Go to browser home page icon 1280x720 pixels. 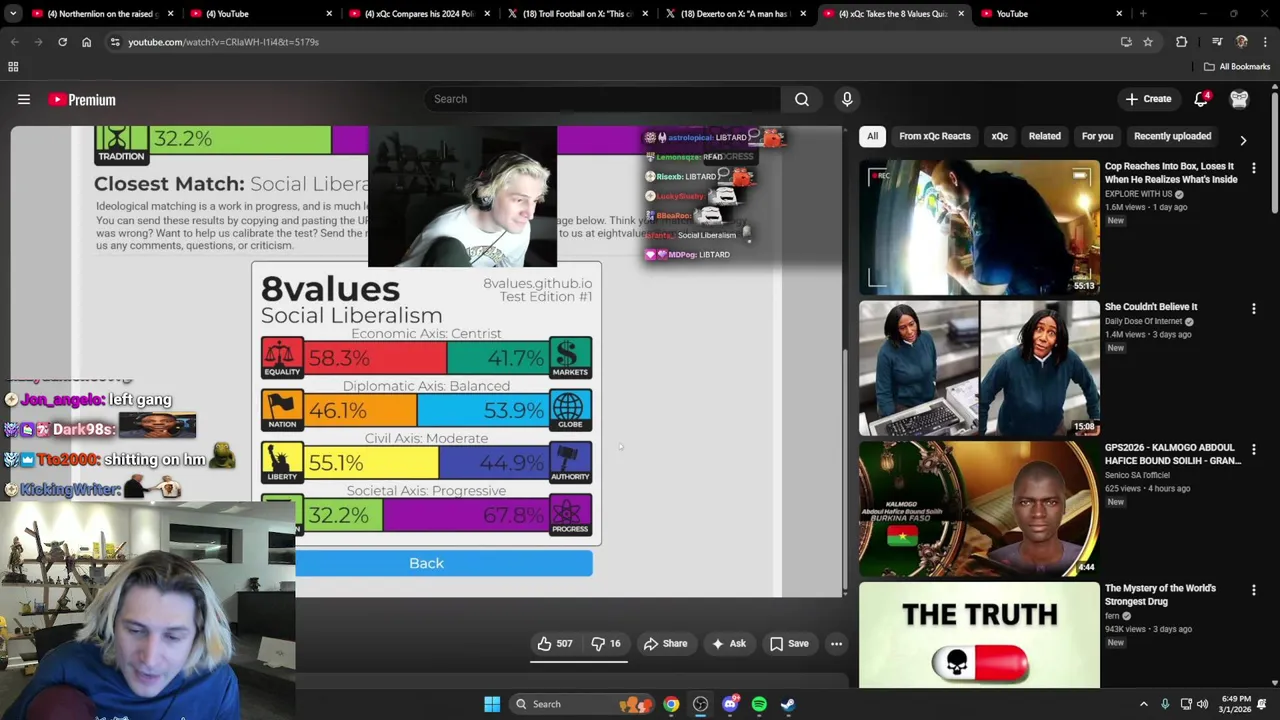tap(86, 42)
